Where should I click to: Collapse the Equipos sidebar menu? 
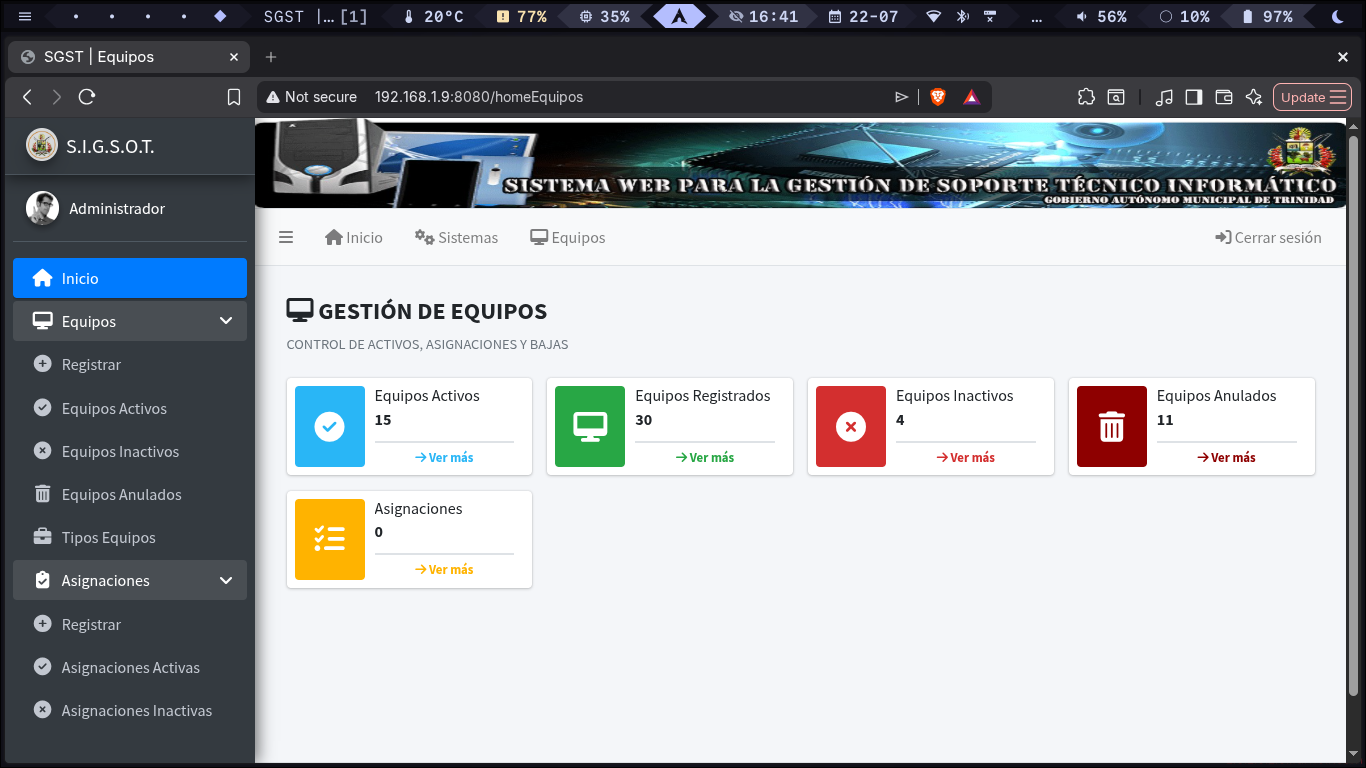(130, 321)
